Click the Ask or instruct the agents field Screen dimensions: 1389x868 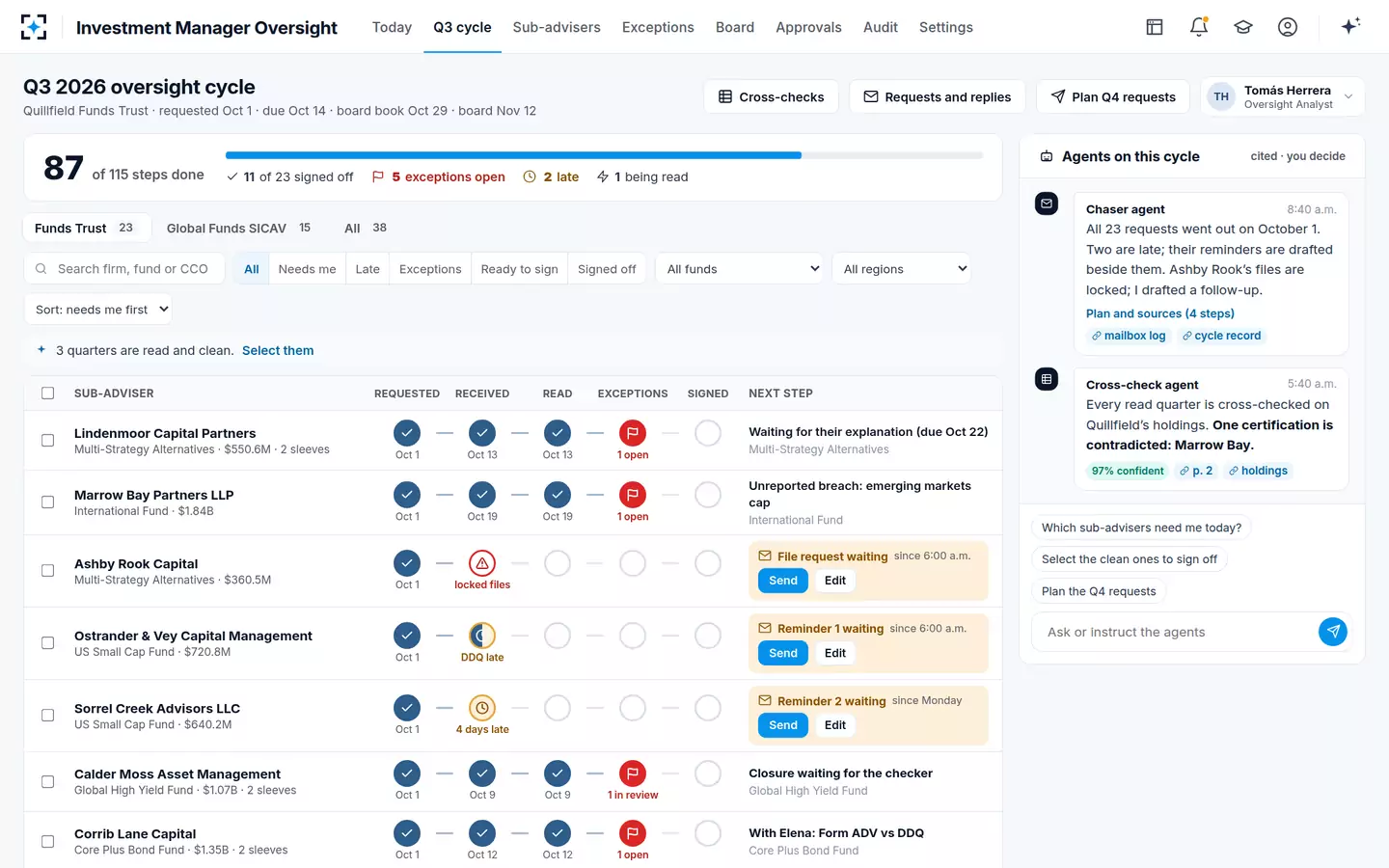[1176, 632]
